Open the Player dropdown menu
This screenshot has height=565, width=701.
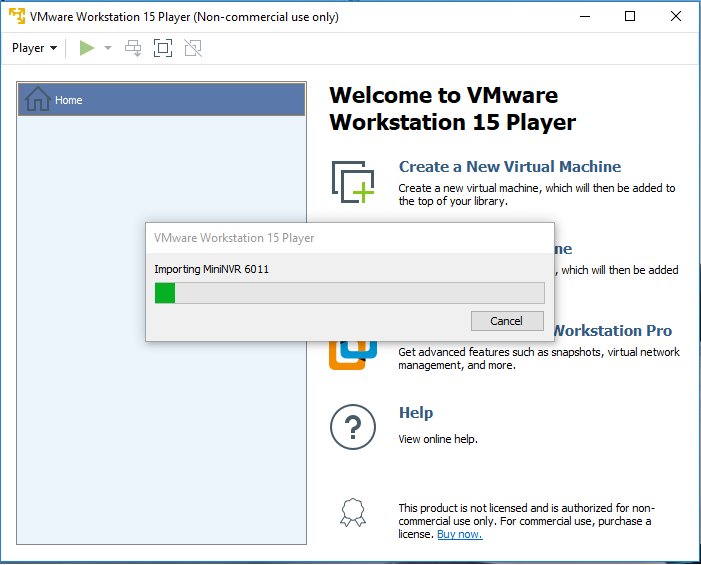34,48
